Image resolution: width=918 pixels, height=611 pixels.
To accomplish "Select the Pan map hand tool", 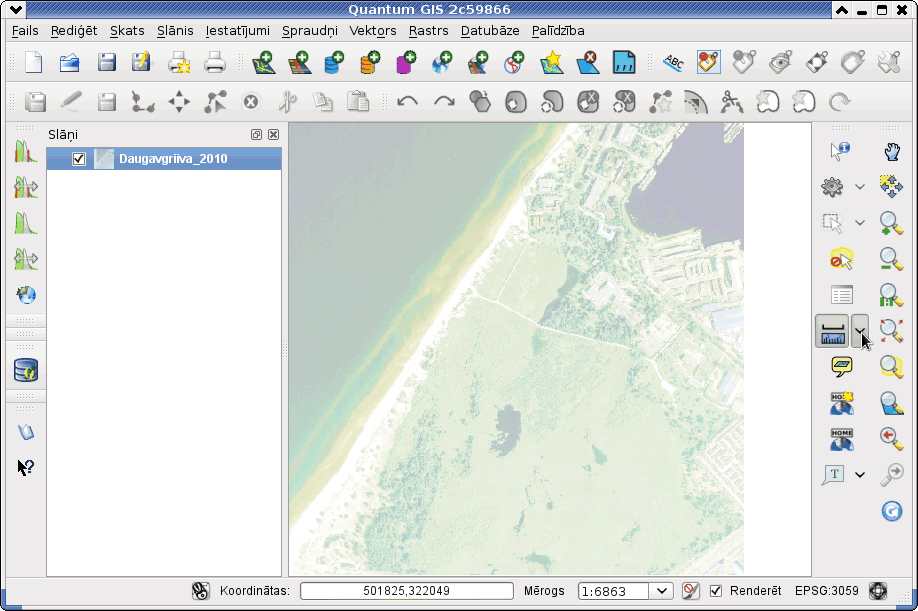I will (x=891, y=152).
